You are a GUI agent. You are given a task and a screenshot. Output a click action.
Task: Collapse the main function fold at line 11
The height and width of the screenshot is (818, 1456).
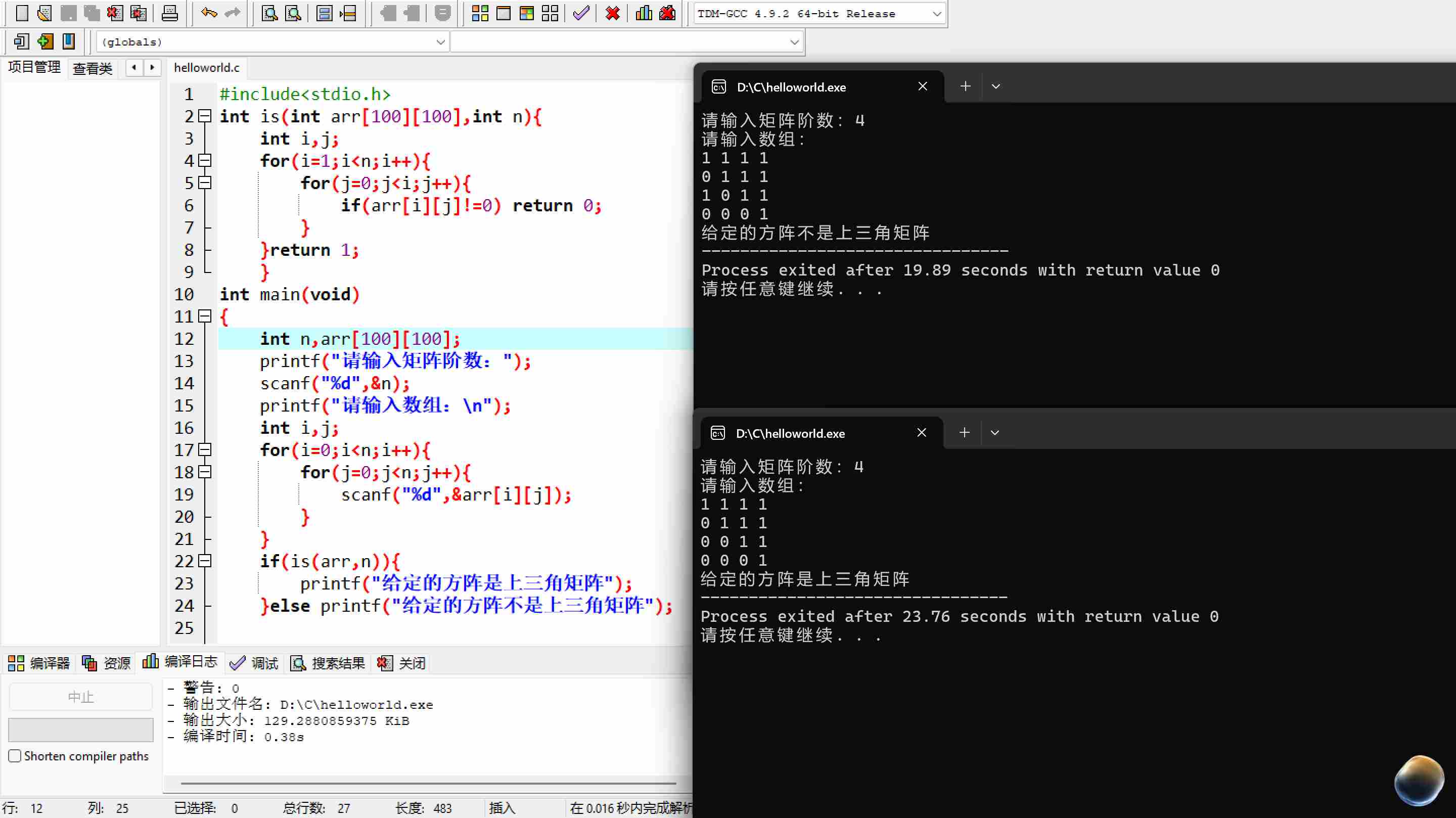(205, 316)
